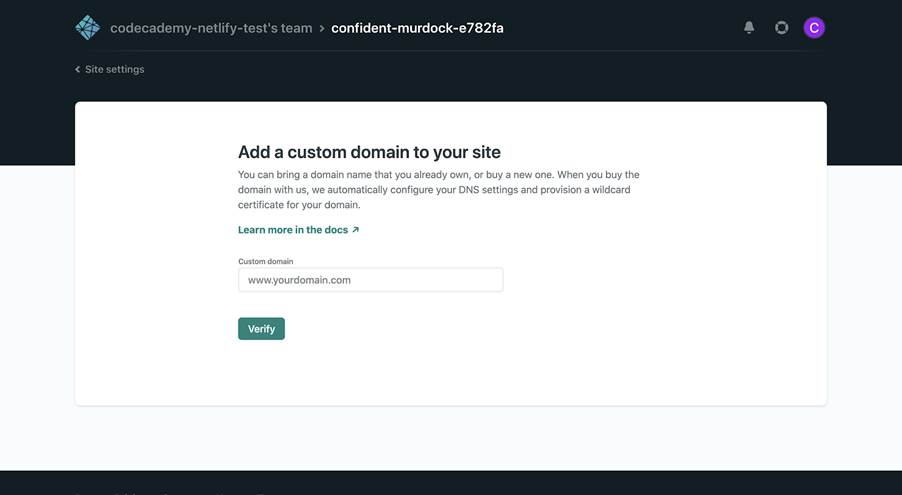
Task: Go to codecademy-netlify-test's team page
Action: pyautogui.click(x=211, y=28)
